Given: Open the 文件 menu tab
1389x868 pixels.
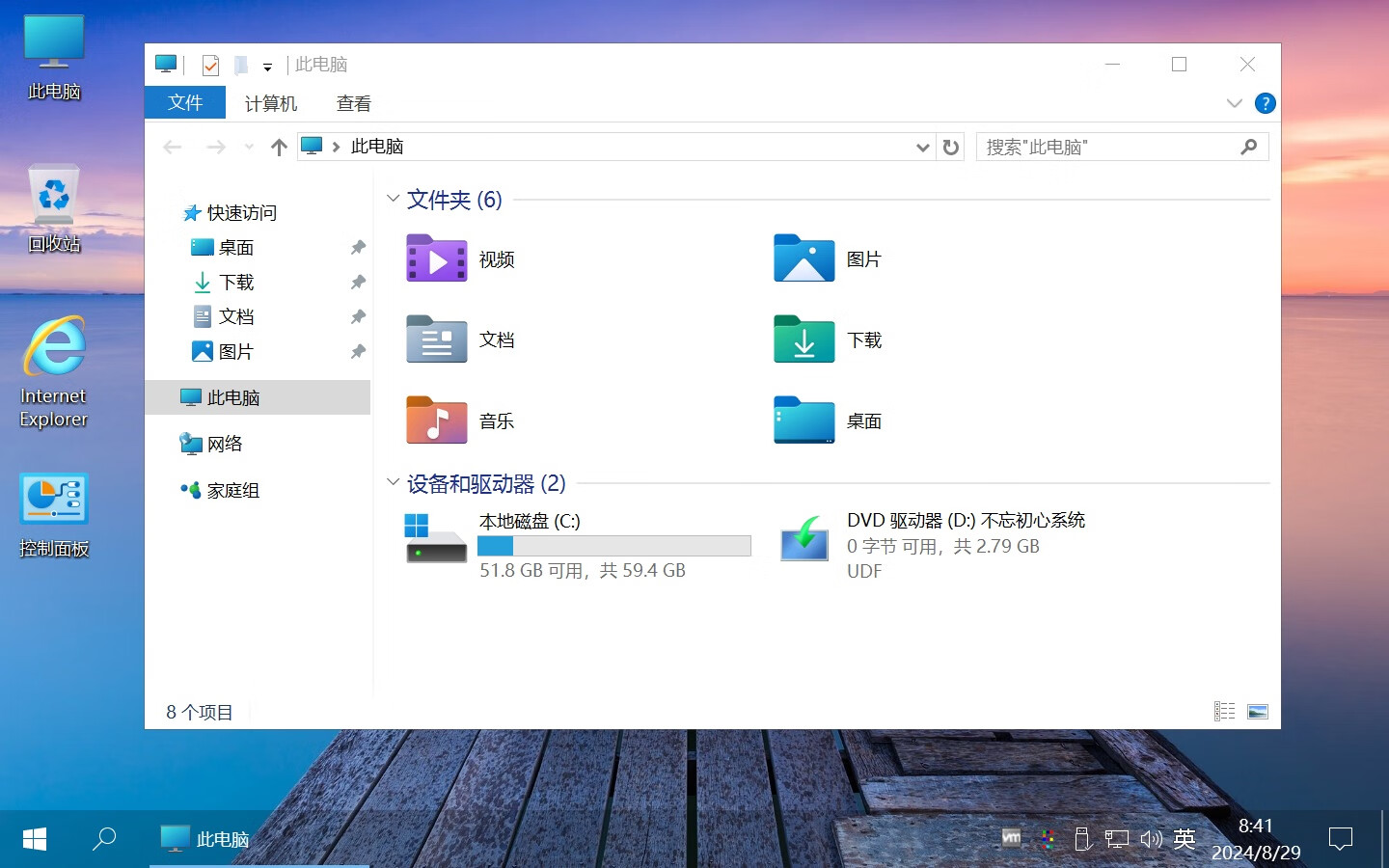Looking at the screenshot, I should point(185,103).
